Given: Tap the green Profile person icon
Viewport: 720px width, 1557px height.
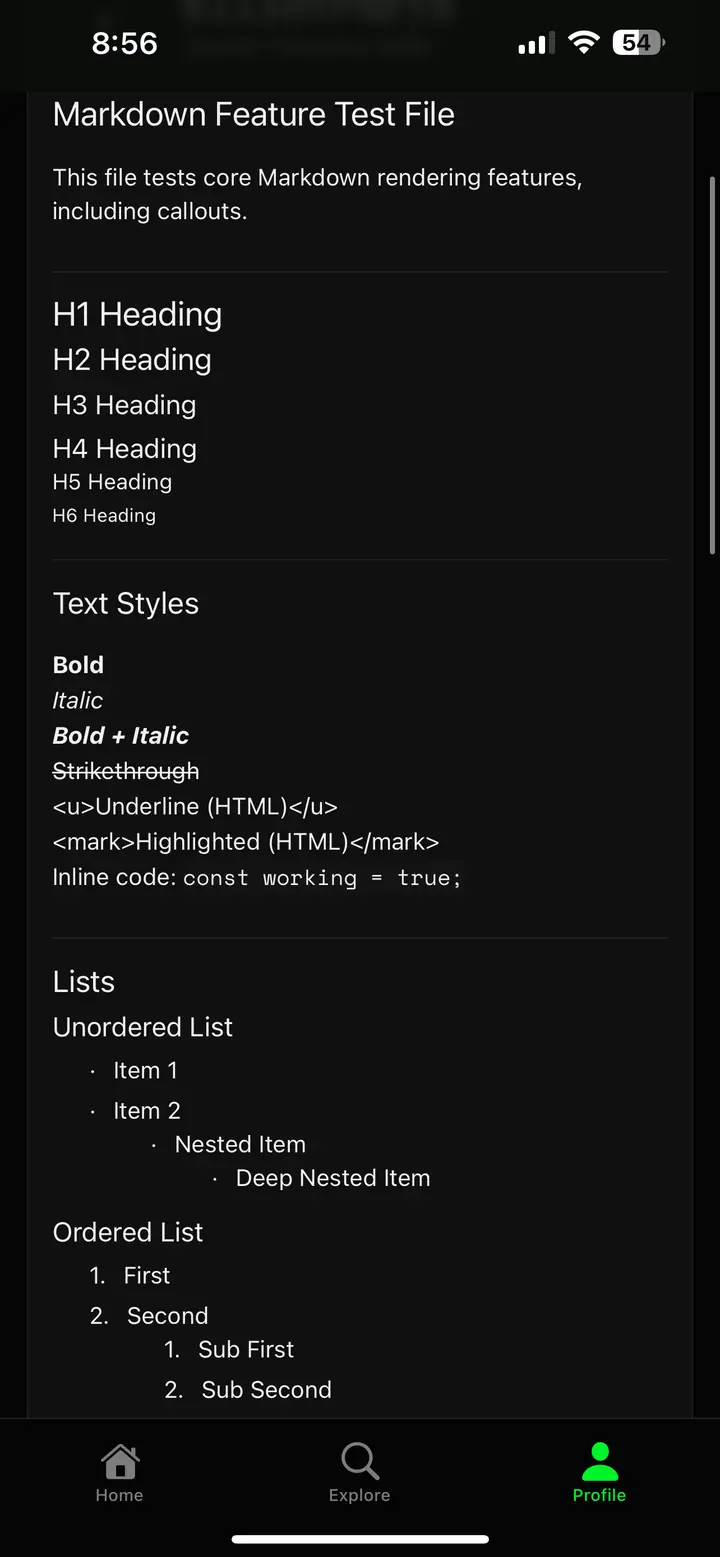Looking at the screenshot, I should click(599, 1460).
